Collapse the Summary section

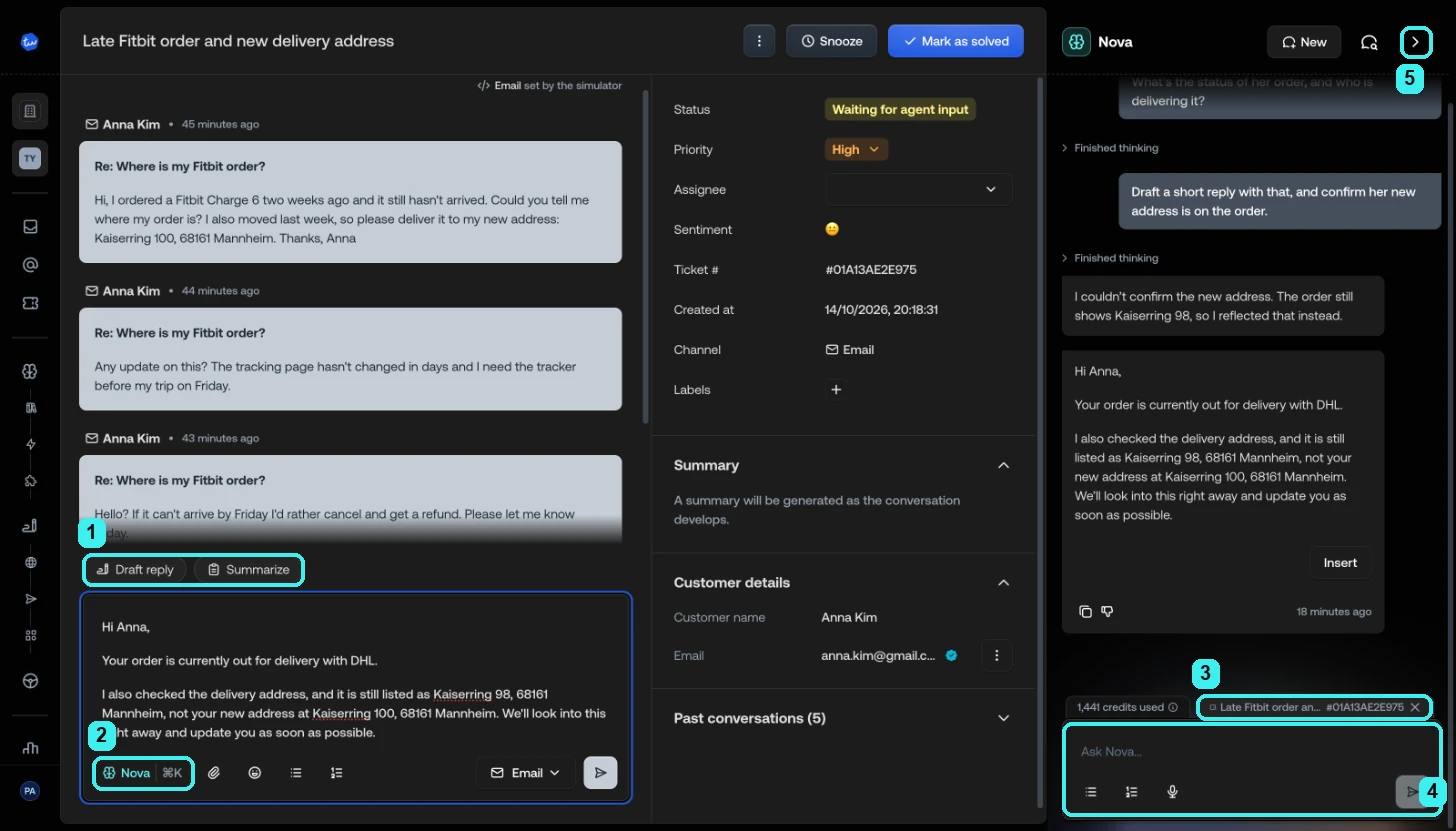[x=1004, y=465]
